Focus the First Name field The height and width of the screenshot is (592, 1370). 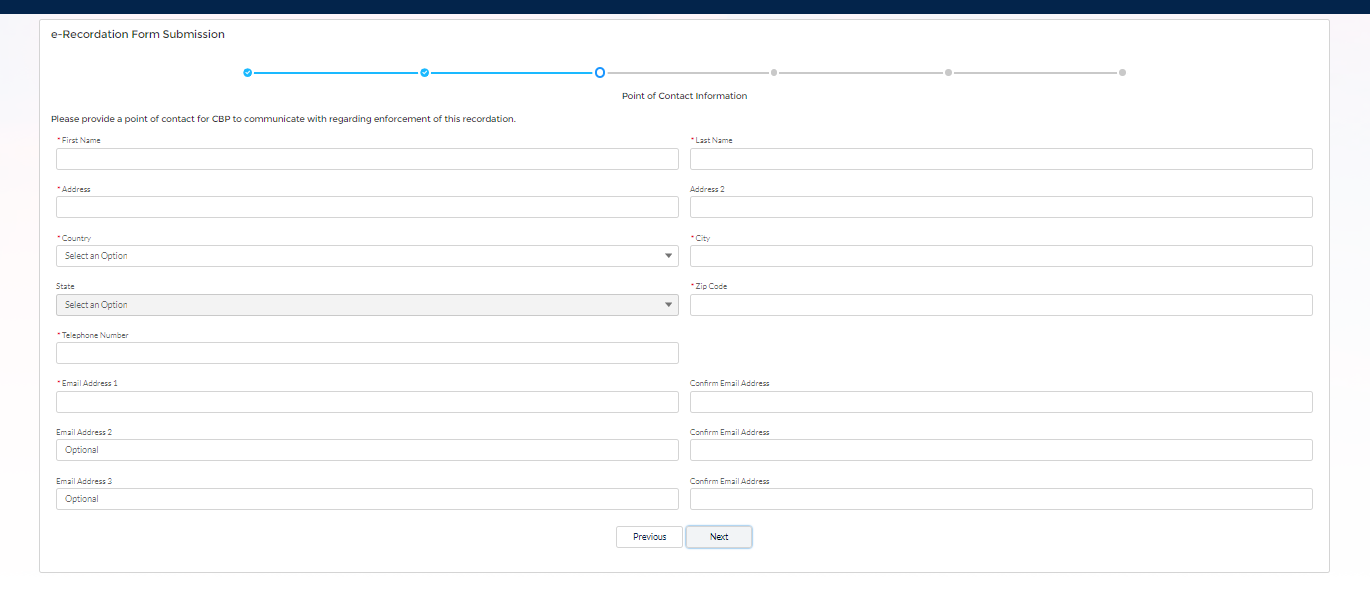[x=367, y=159]
